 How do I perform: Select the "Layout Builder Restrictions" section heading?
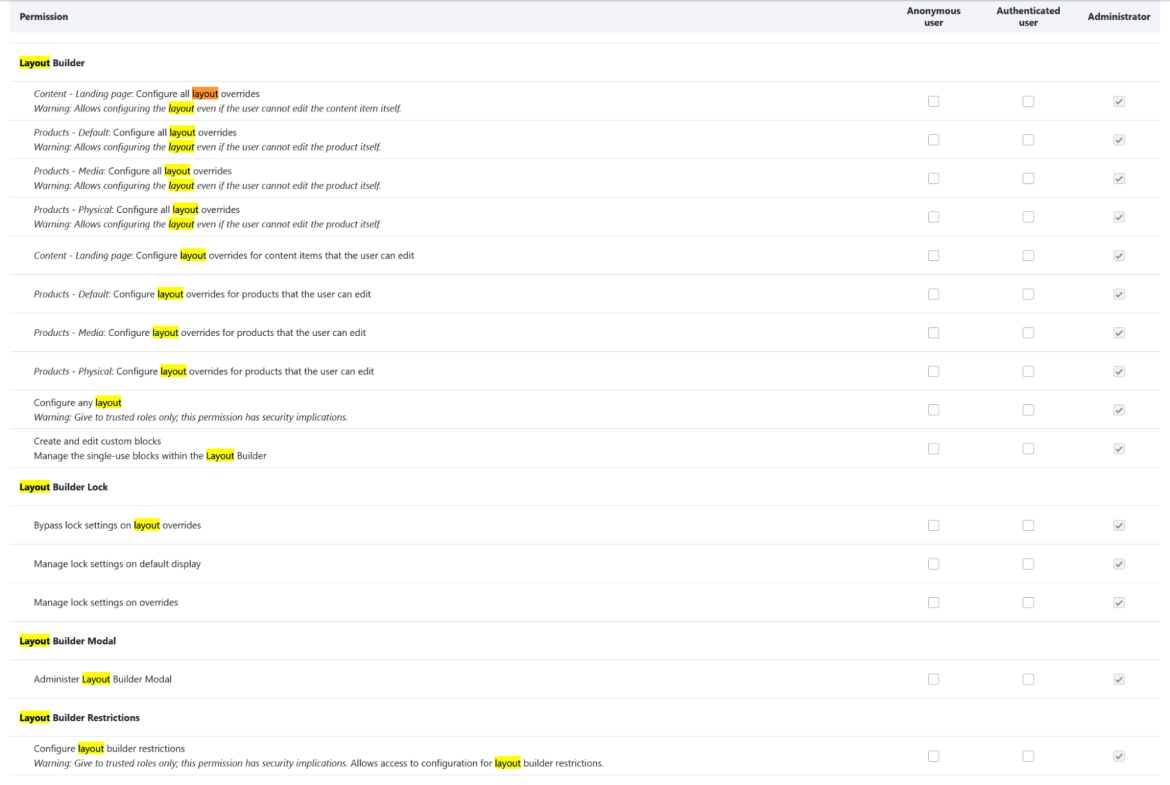(x=79, y=718)
